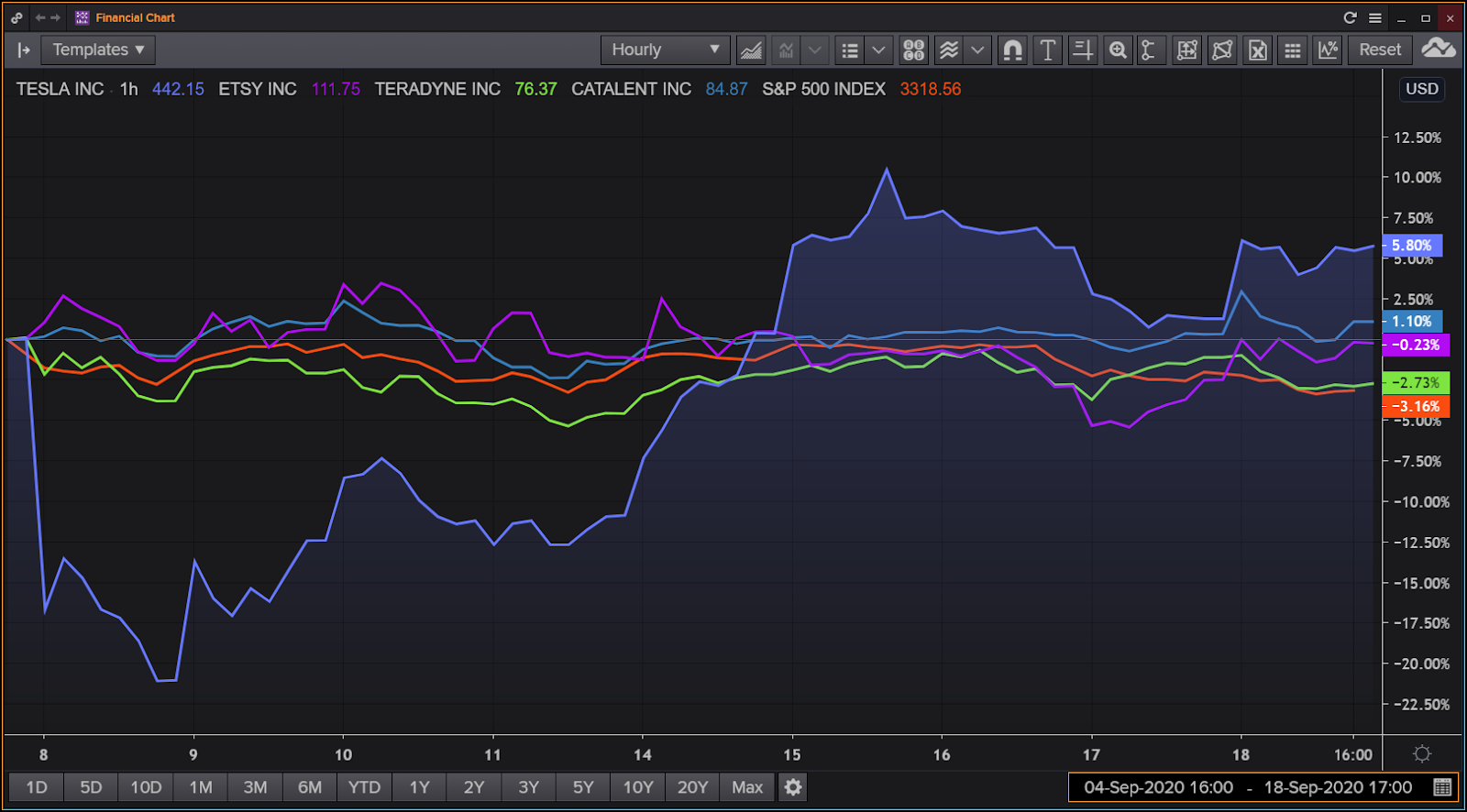Click the -2.73% Teradyne value tag
This screenshot has width=1467, height=812.
pos(1416,383)
